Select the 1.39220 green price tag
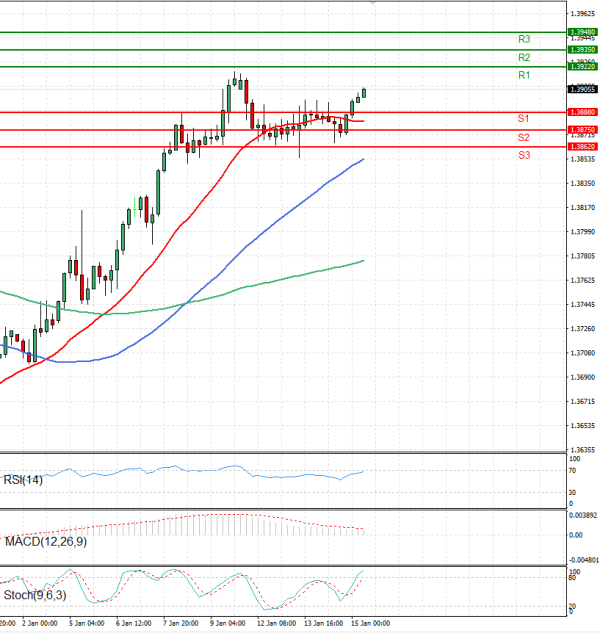 [x=582, y=66]
